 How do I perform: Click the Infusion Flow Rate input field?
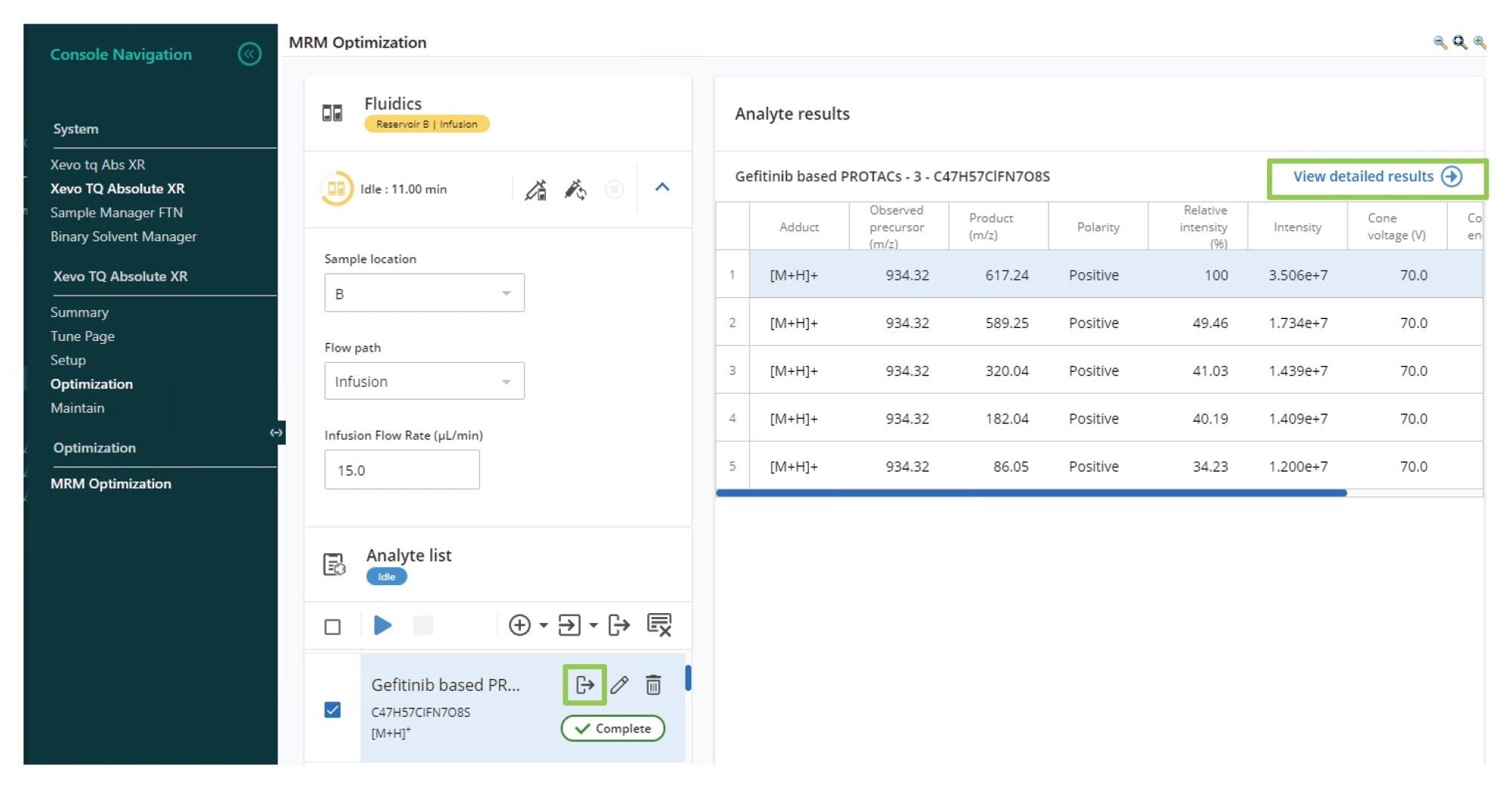point(401,470)
